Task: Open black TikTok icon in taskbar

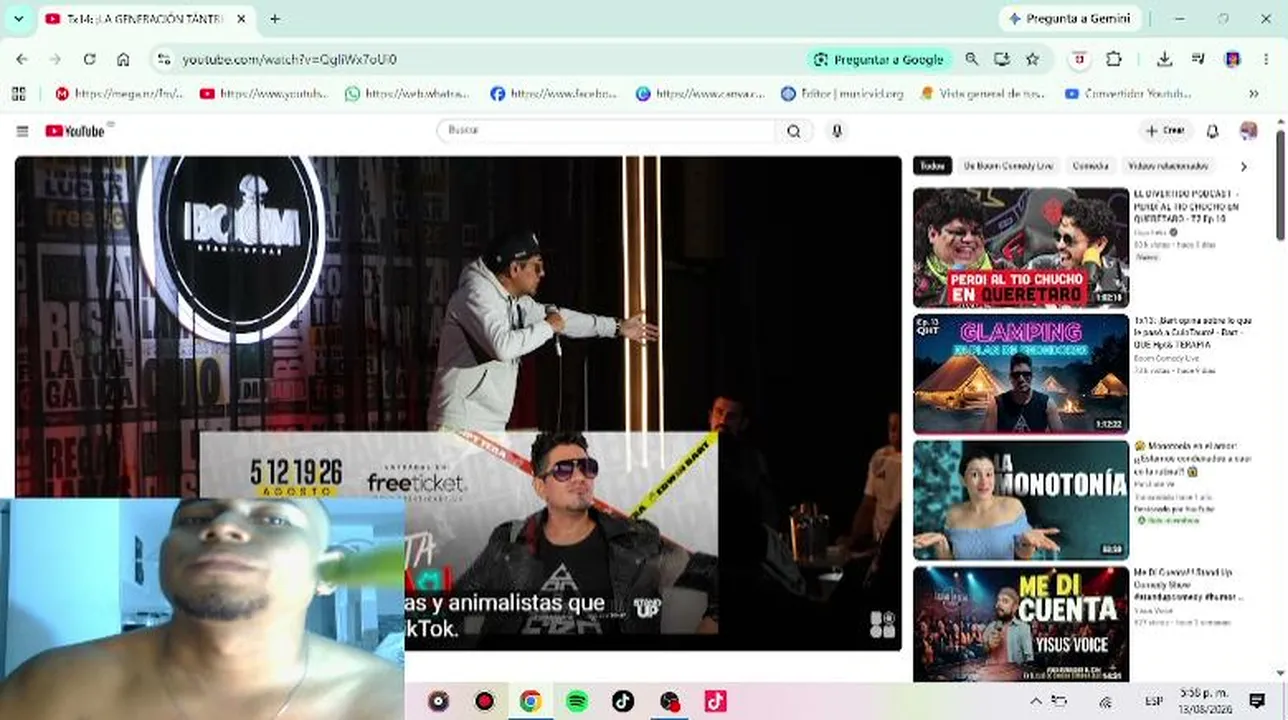Action: coord(623,701)
